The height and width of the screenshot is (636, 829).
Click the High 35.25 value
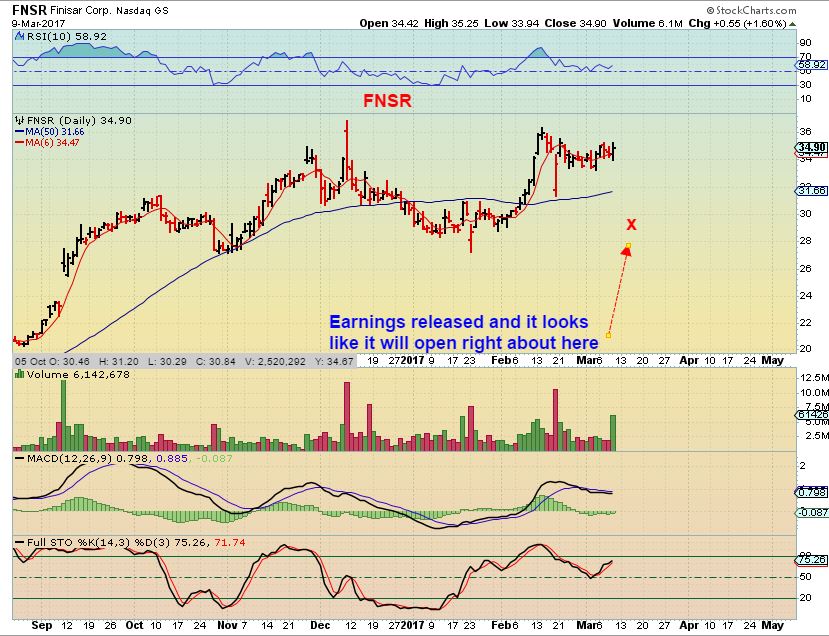(x=450, y=23)
